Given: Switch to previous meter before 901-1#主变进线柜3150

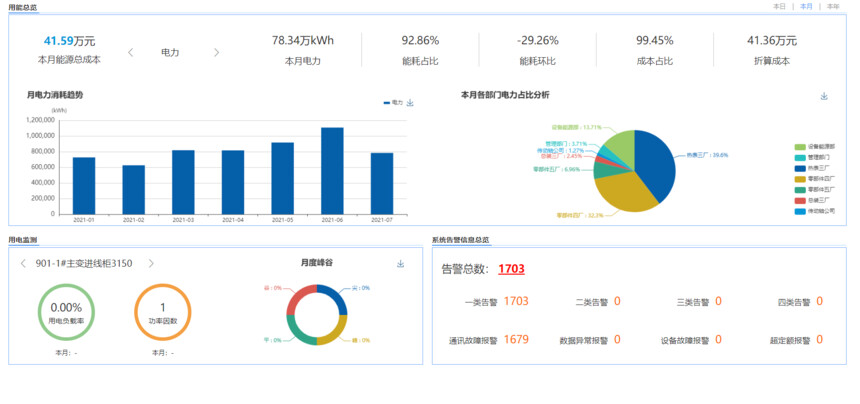Looking at the screenshot, I should pyautogui.click(x=23, y=264).
